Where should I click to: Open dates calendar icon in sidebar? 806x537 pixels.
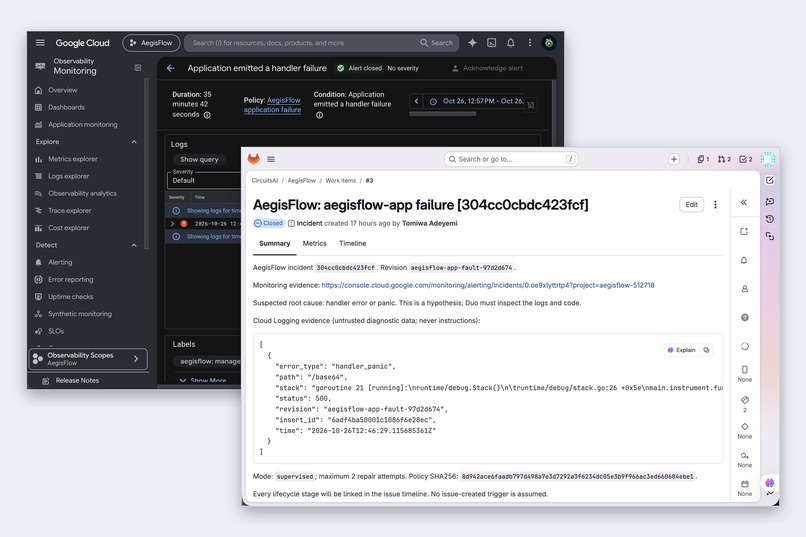click(744, 484)
